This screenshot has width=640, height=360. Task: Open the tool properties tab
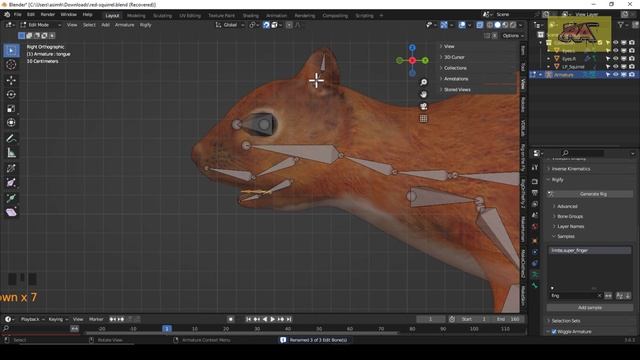pos(535,167)
